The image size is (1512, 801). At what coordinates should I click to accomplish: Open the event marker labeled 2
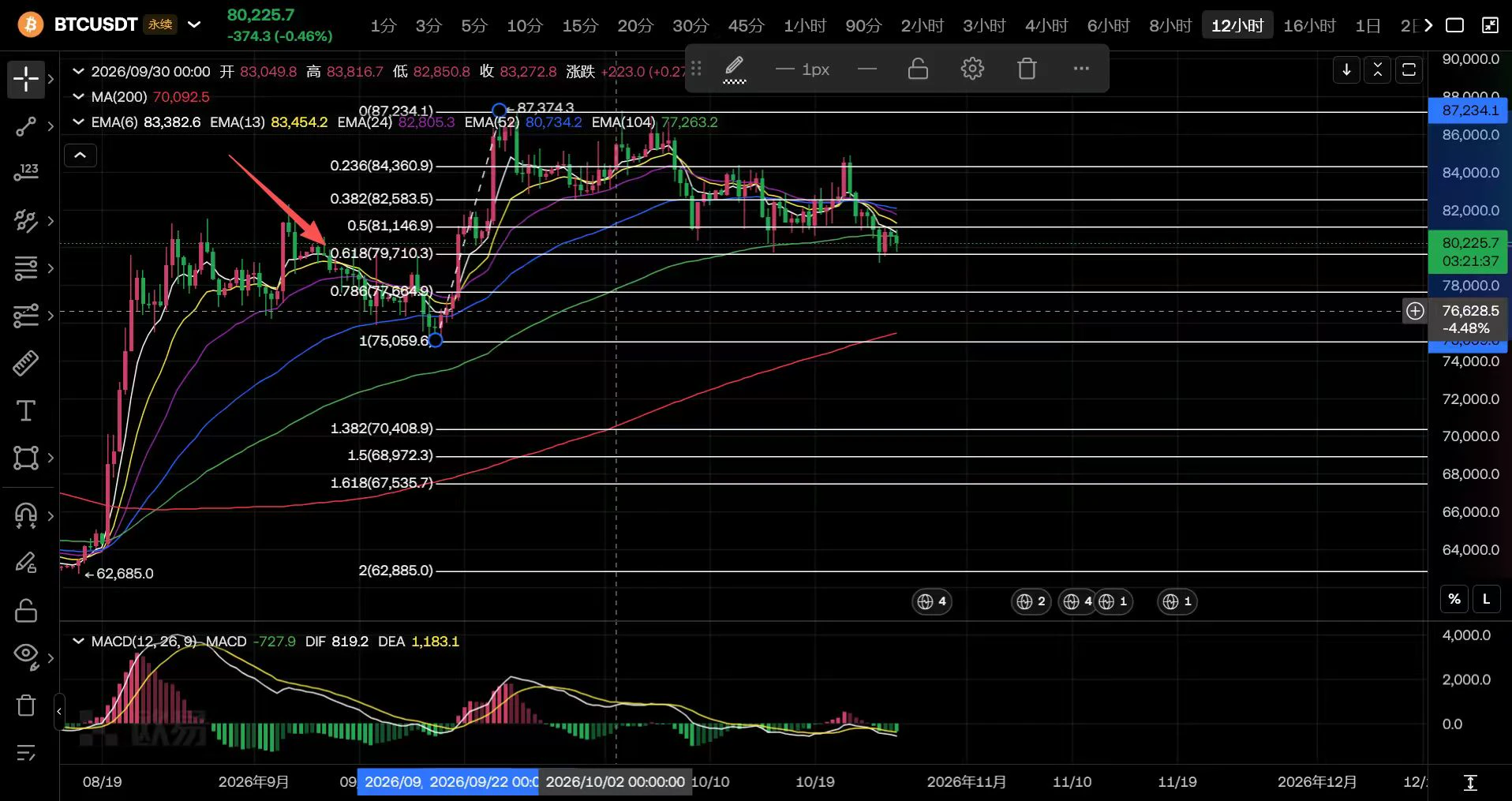(x=1031, y=601)
